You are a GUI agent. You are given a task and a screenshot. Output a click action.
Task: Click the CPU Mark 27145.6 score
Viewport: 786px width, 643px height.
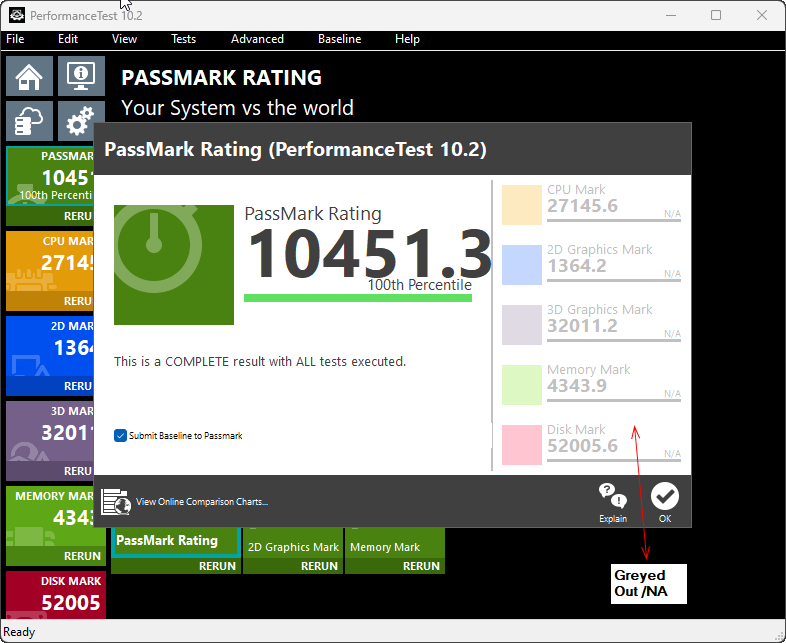click(x=582, y=206)
